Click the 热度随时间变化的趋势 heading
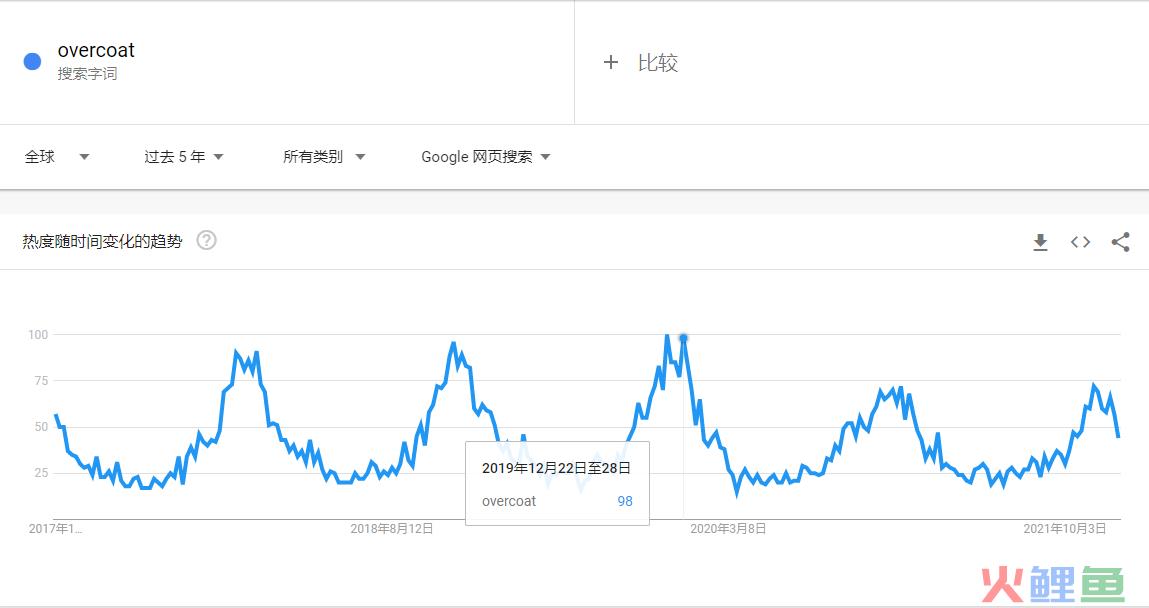The height and width of the screenshot is (608, 1149). pyautogui.click(x=102, y=241)
